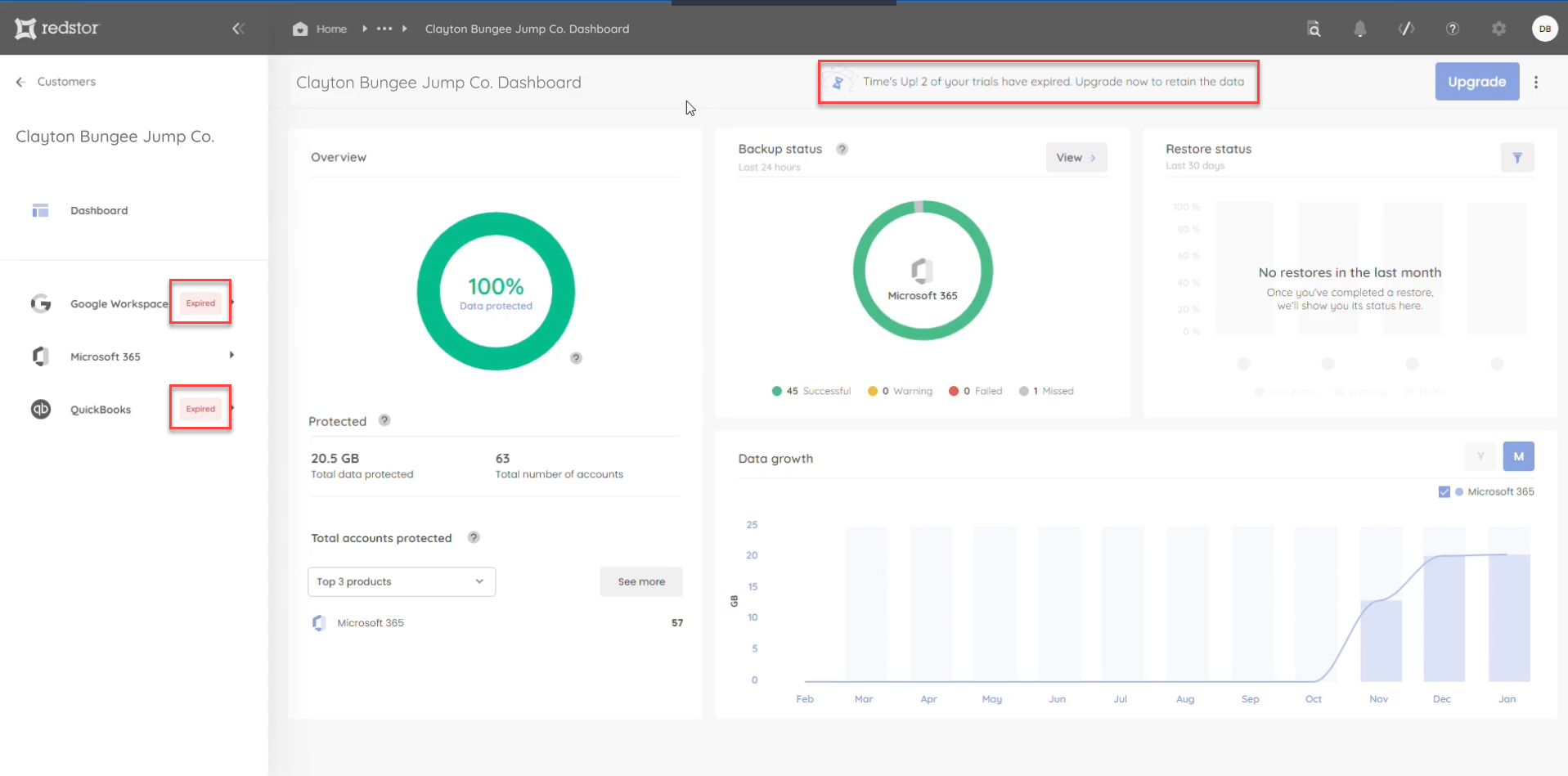
Task: Click the Microsoft 365 sidebar icon
Action: click(x=41, y=357)
